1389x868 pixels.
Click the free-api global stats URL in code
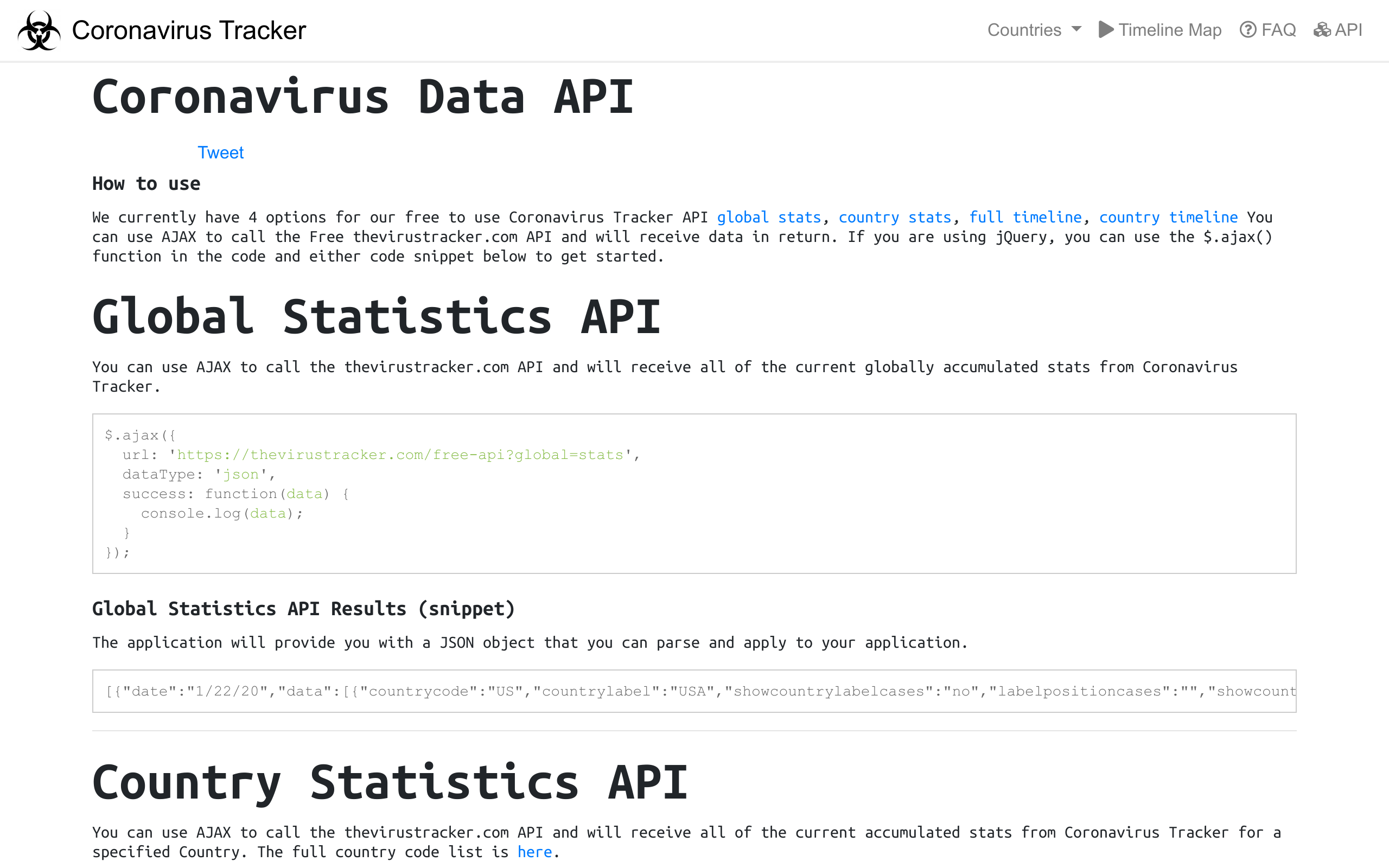[x=400, y=454]
